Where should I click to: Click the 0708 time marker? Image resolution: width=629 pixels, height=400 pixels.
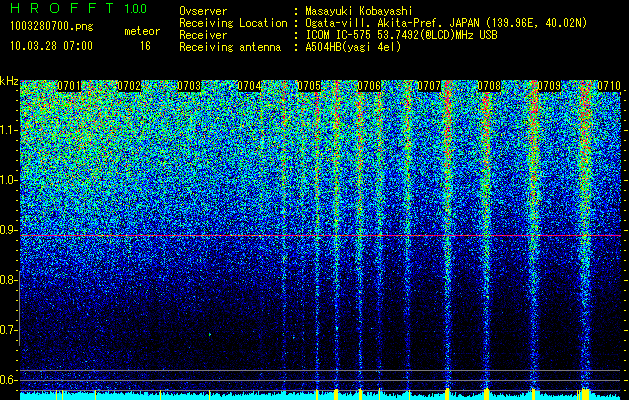click(489, 86)
